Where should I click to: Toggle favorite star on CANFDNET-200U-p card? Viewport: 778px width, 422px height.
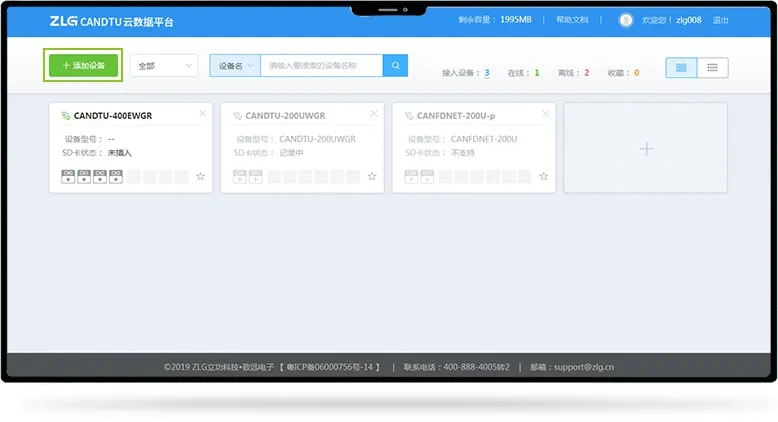[543, 176]
